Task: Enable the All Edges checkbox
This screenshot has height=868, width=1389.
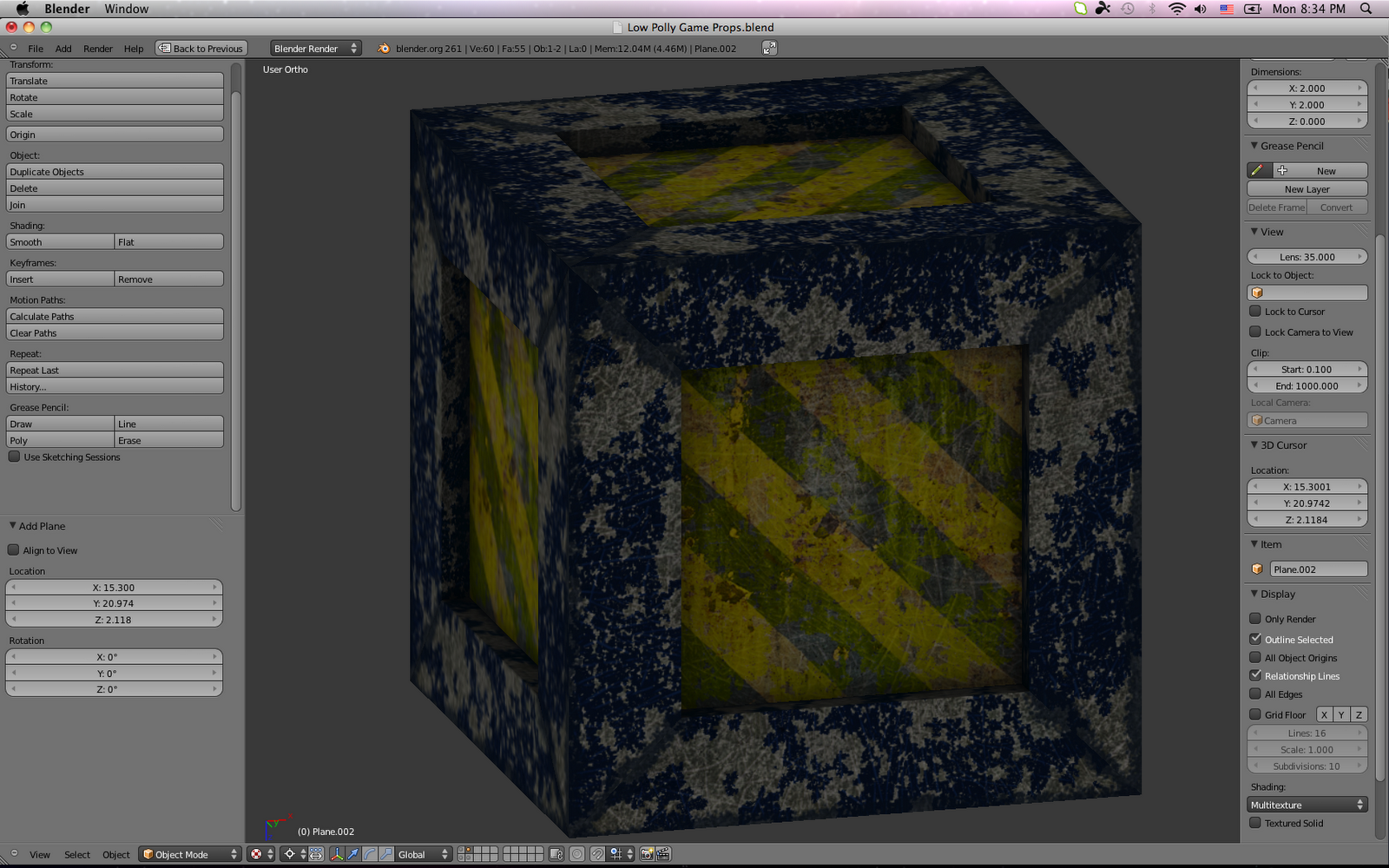Action: pyautogui.click(x=1255, y=694)
